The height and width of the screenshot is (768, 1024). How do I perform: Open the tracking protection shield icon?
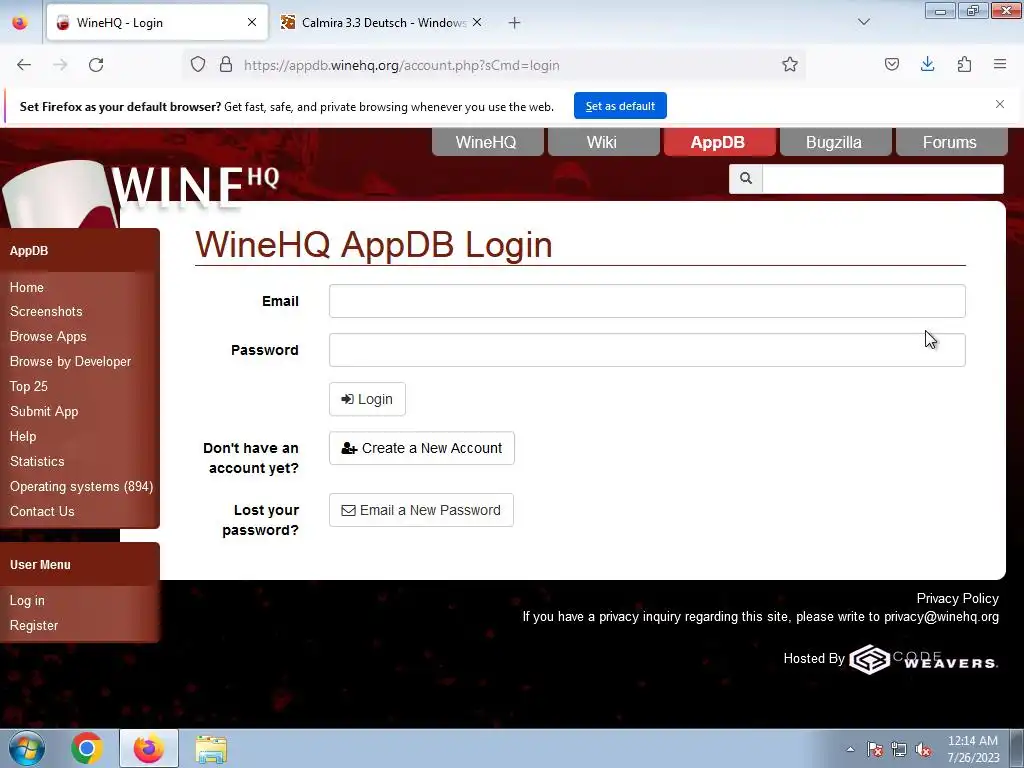point(198,65)
